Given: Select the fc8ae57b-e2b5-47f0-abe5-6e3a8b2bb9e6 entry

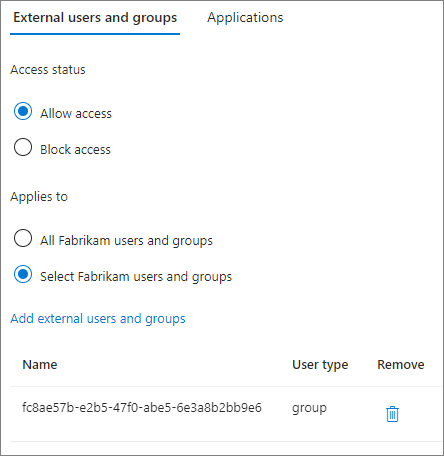Looking at the screenshot, I should [142, 408].
